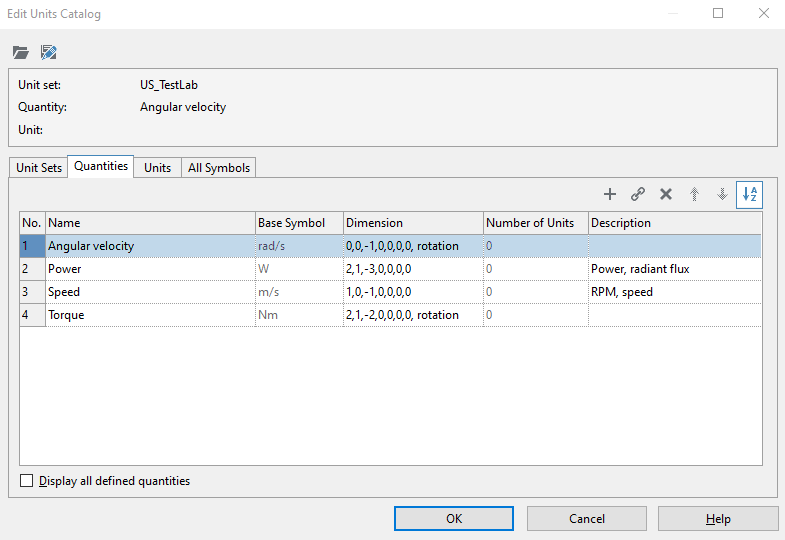Image resolution: width=785 pixels, height=540 pixels.
Task: Click dimension 0,0,-1,0,0,0,0, rotation cell
Action: pos(414,246)
